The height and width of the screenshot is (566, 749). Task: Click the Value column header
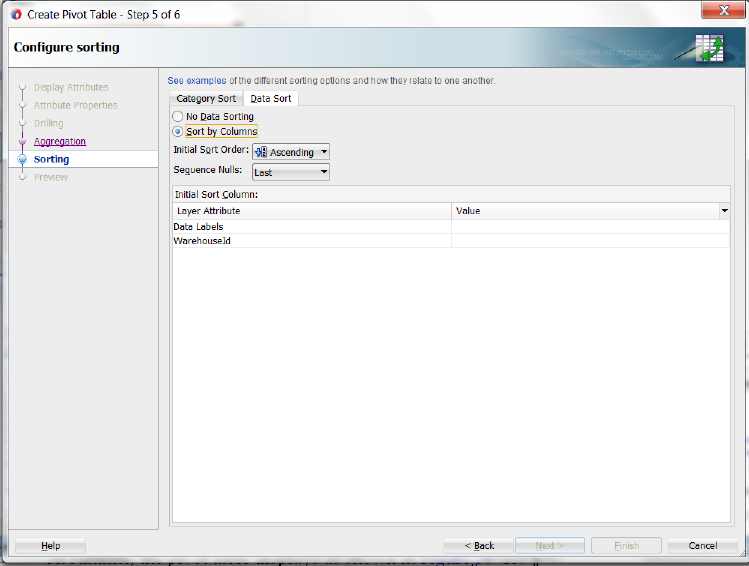tap(585, 211)
